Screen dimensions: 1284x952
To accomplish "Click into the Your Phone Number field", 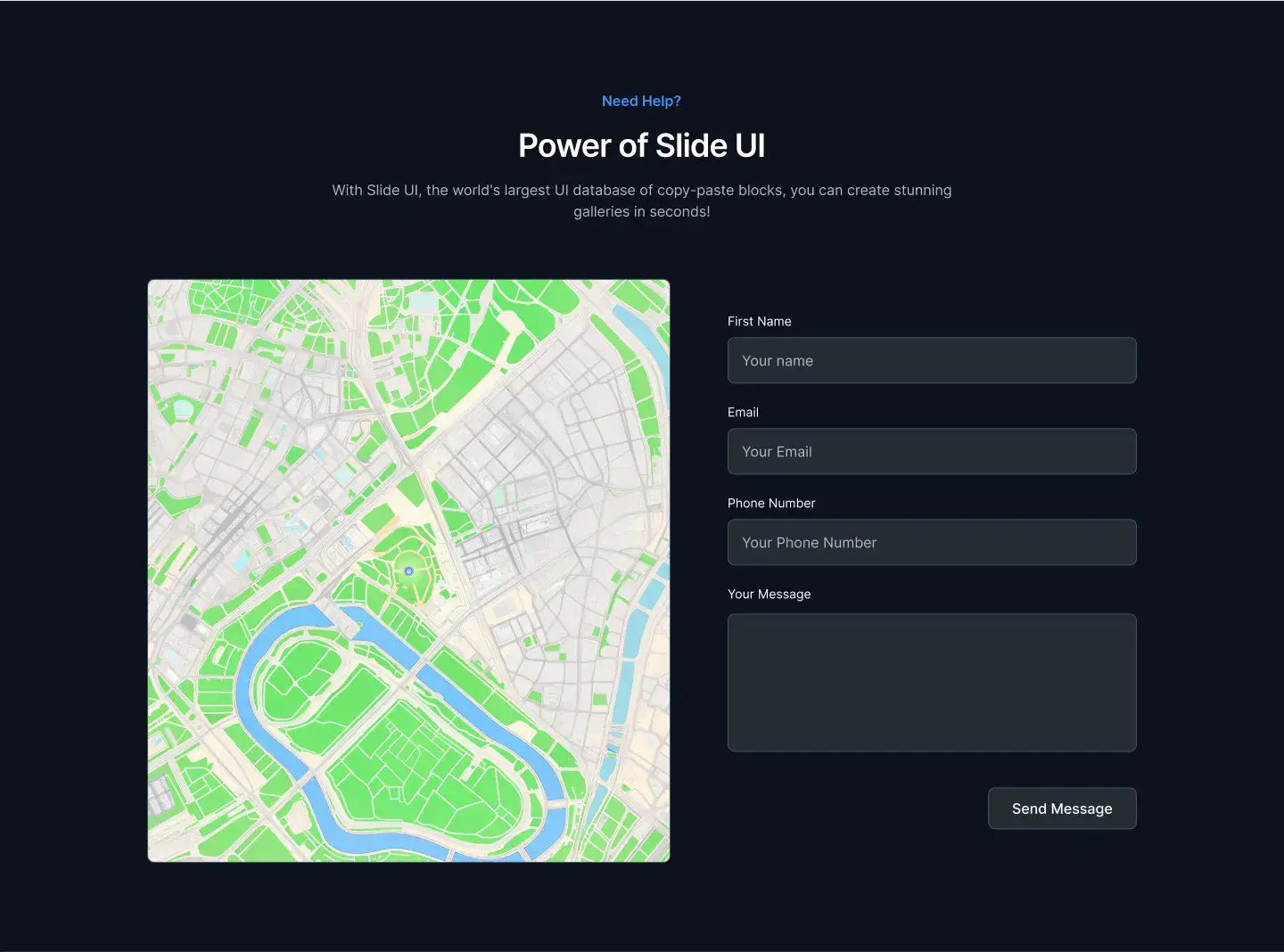I will coord(932,542).
